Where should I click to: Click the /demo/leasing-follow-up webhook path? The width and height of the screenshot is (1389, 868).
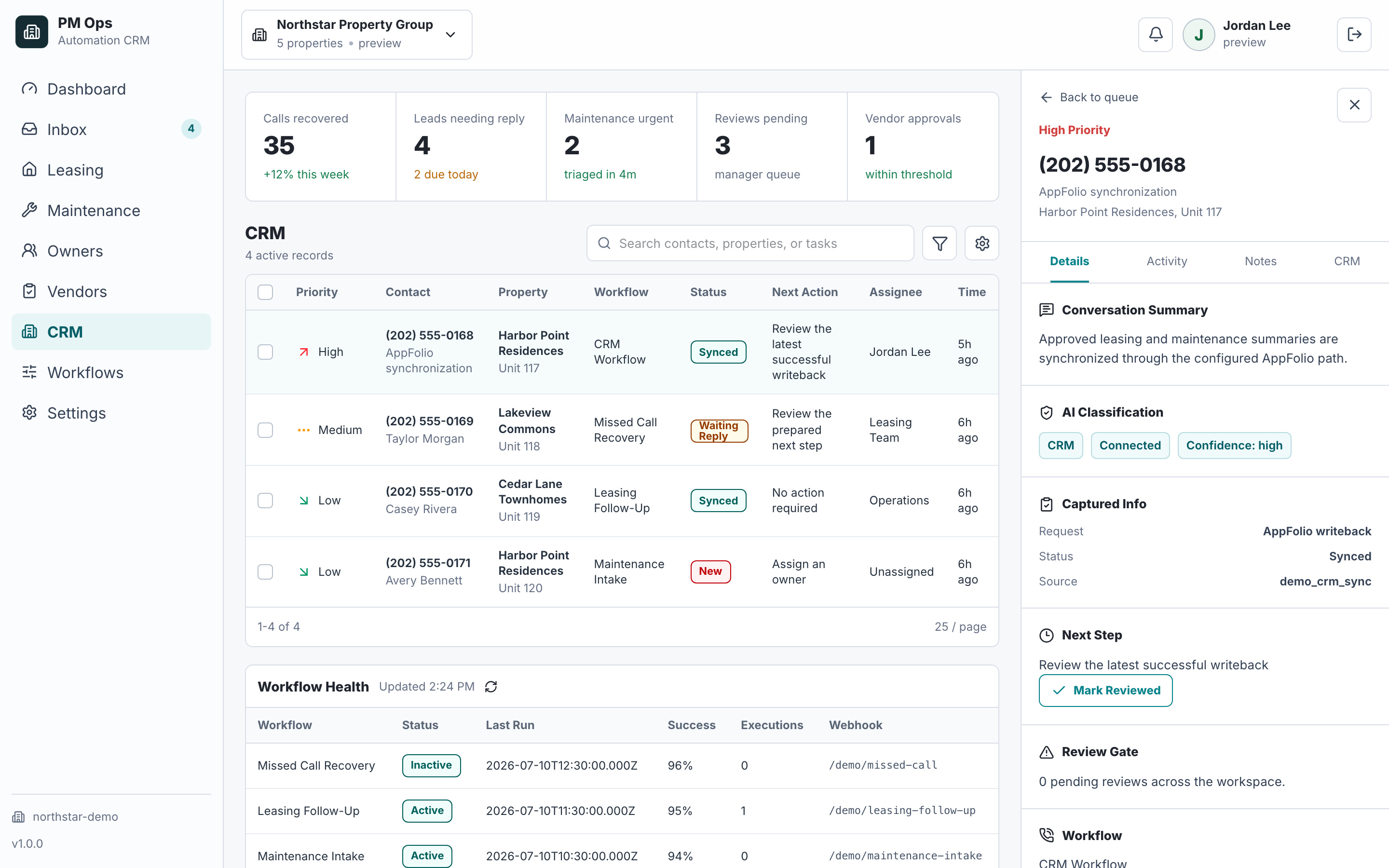pos(902,811)
